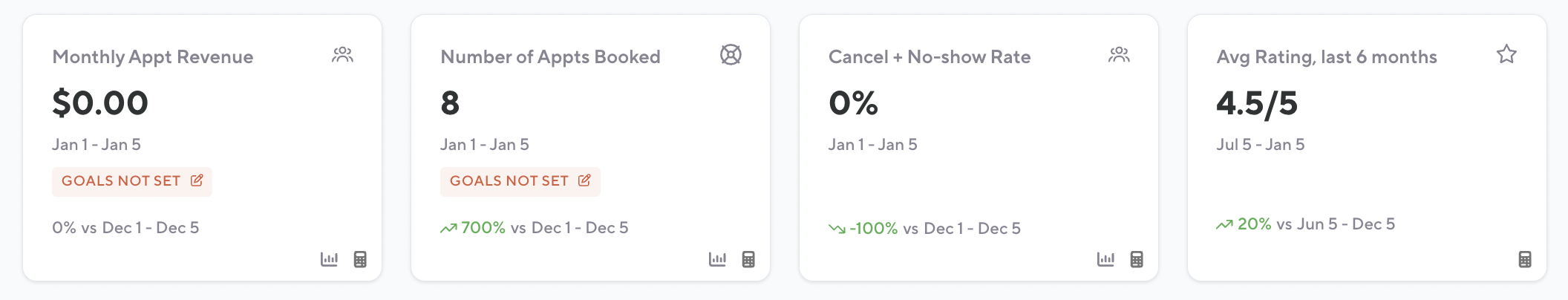Set goals for Monthly Appt Revenue
The width and height of the screenshot is (1568, 300).
pos(121,181)
